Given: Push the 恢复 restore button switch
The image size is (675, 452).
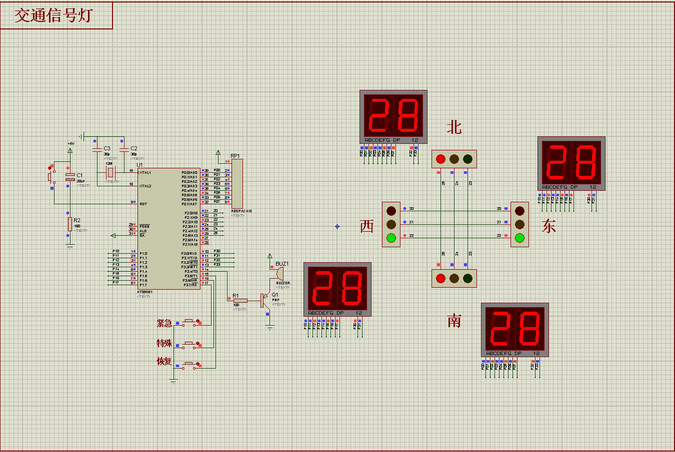Looking at the screenshot, I should click(x=189, y=365).
